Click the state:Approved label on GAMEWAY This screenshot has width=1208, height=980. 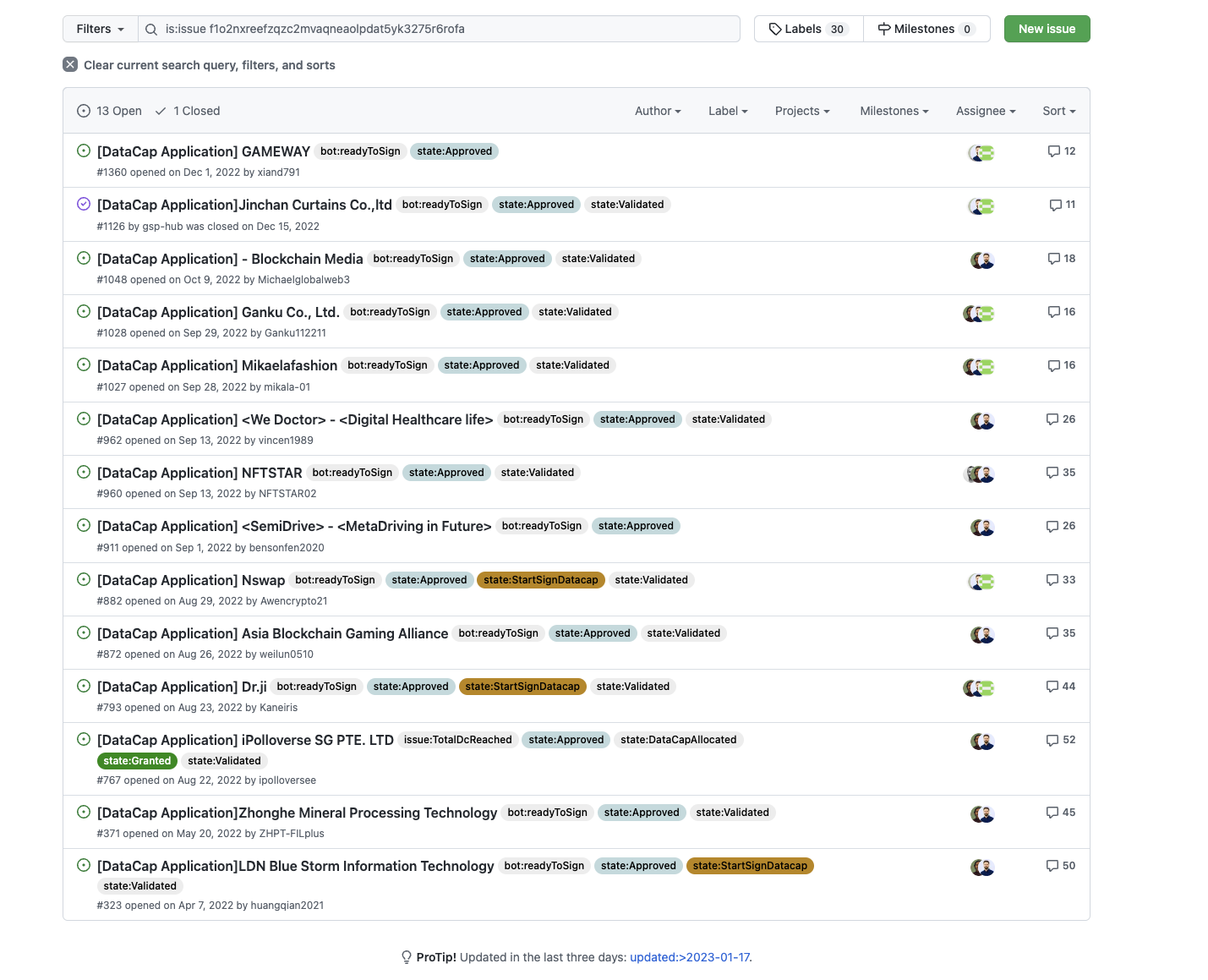[x=454, y=151]
